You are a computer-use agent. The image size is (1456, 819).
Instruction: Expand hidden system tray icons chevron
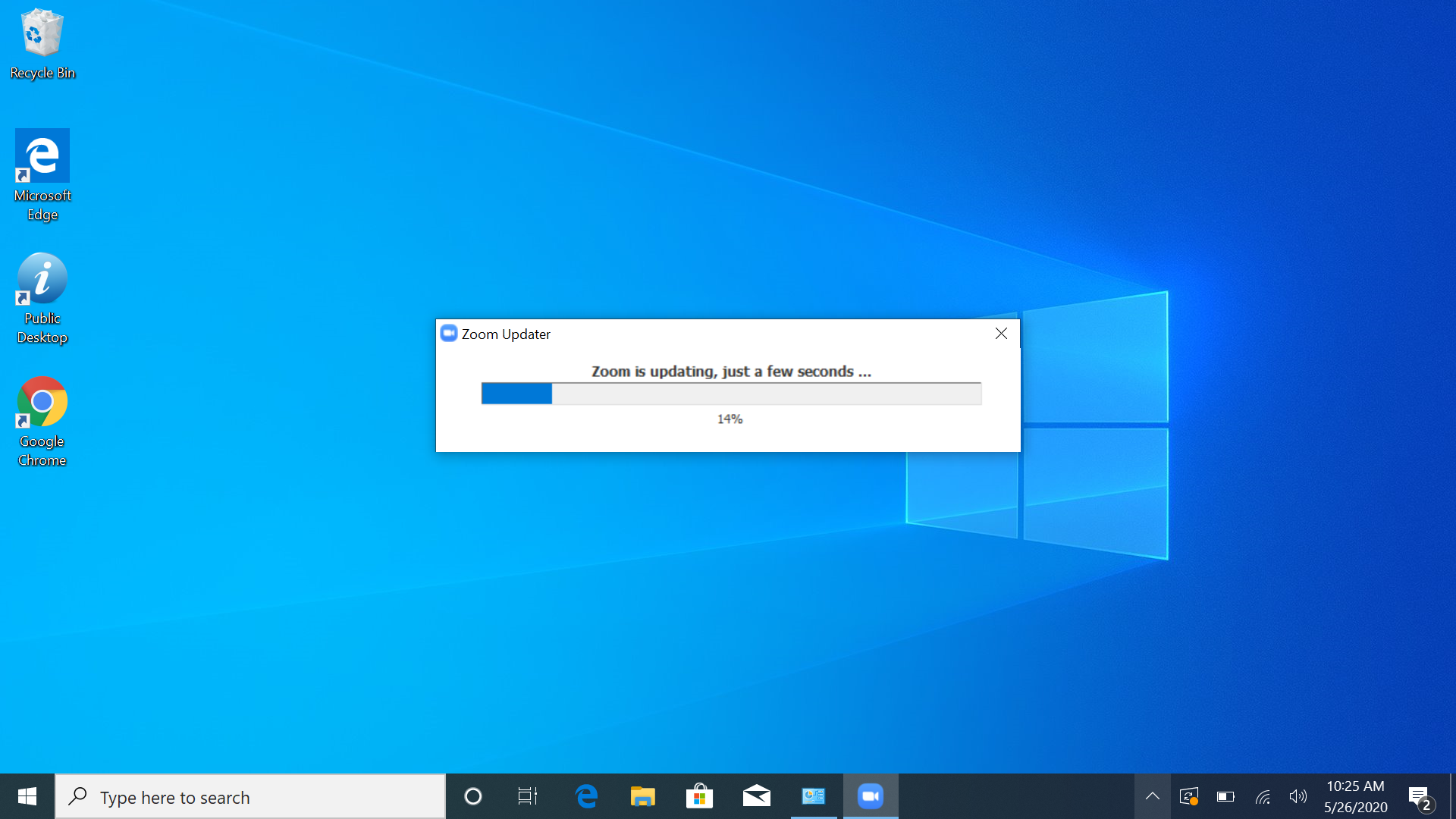(x=1152, y=796)
